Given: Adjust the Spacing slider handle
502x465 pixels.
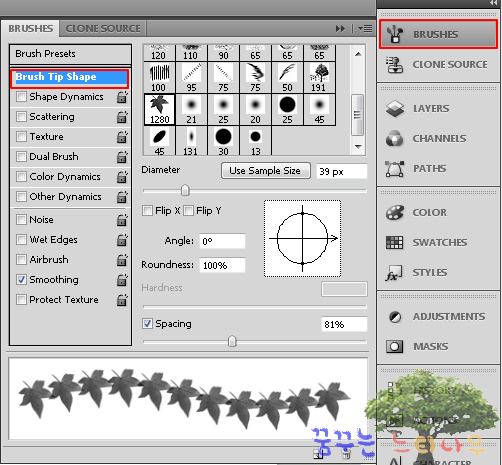Looking at the screenshot, I should (x=232, y=341).
